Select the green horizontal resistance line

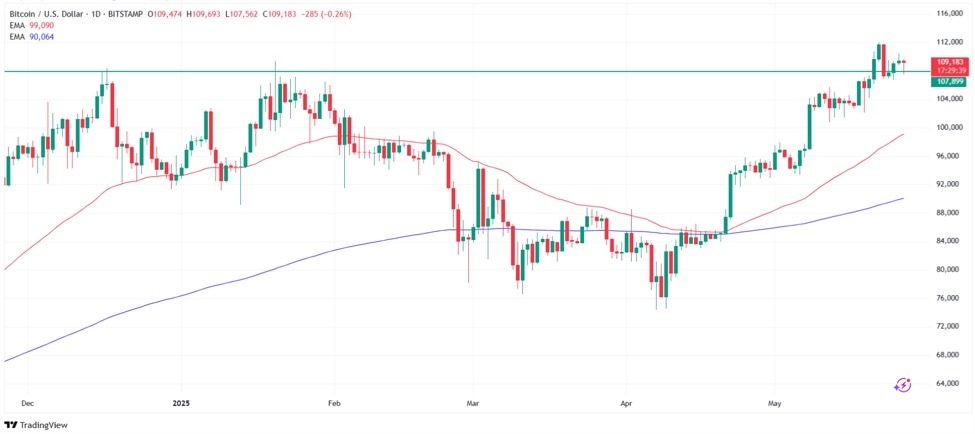click(x=466, y=72)
